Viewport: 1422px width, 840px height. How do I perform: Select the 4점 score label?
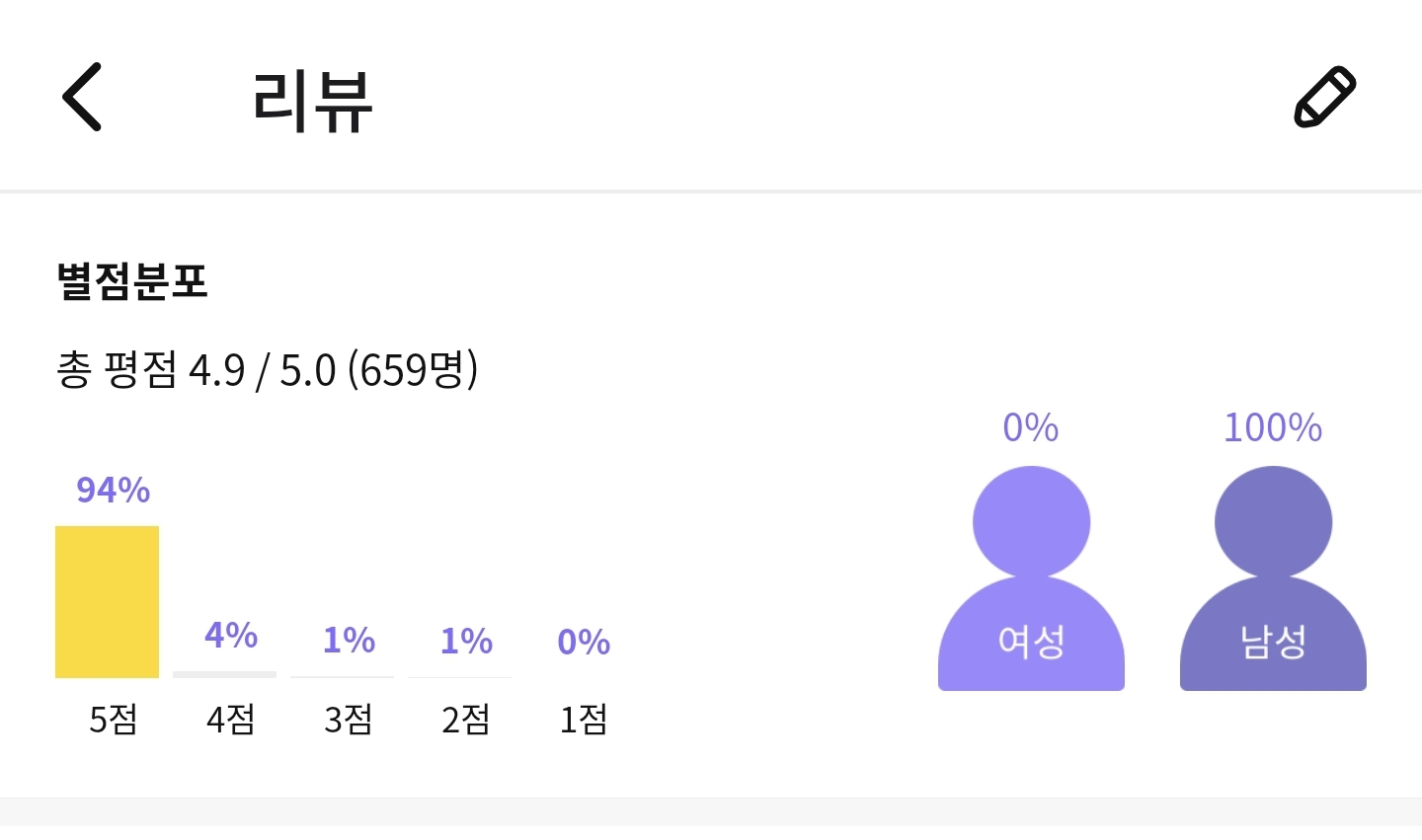point(231,720)
